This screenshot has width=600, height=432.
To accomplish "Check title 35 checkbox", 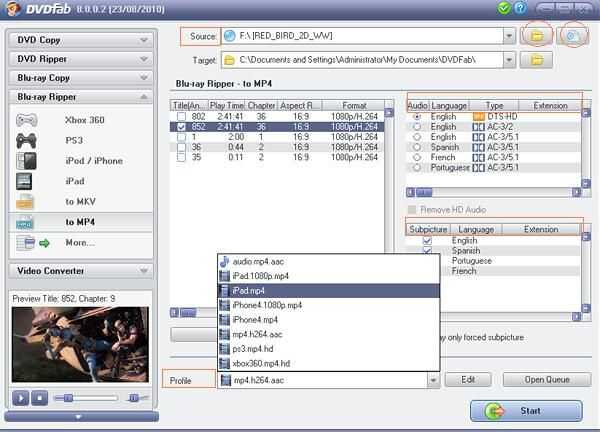I will (x=181, y=157).
